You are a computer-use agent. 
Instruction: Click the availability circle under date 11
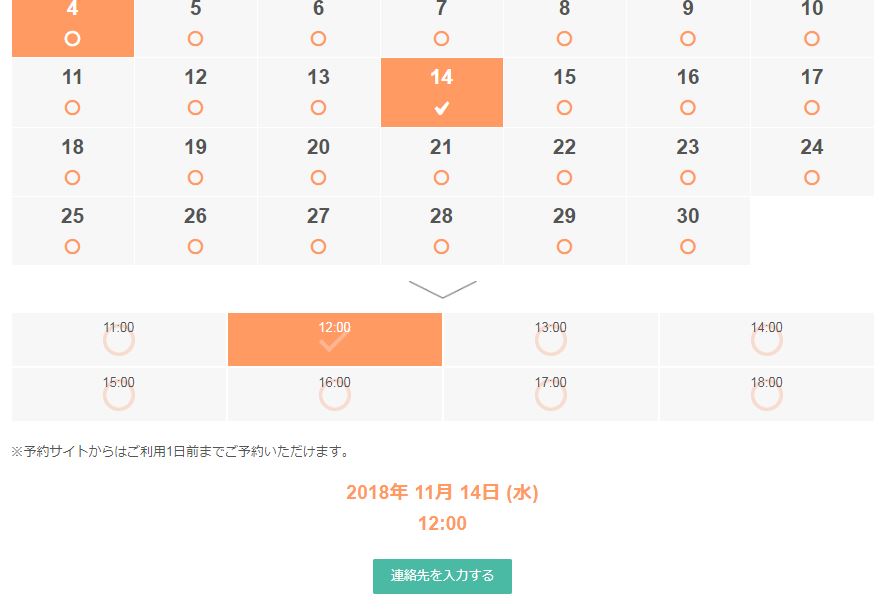coord(72,108)
